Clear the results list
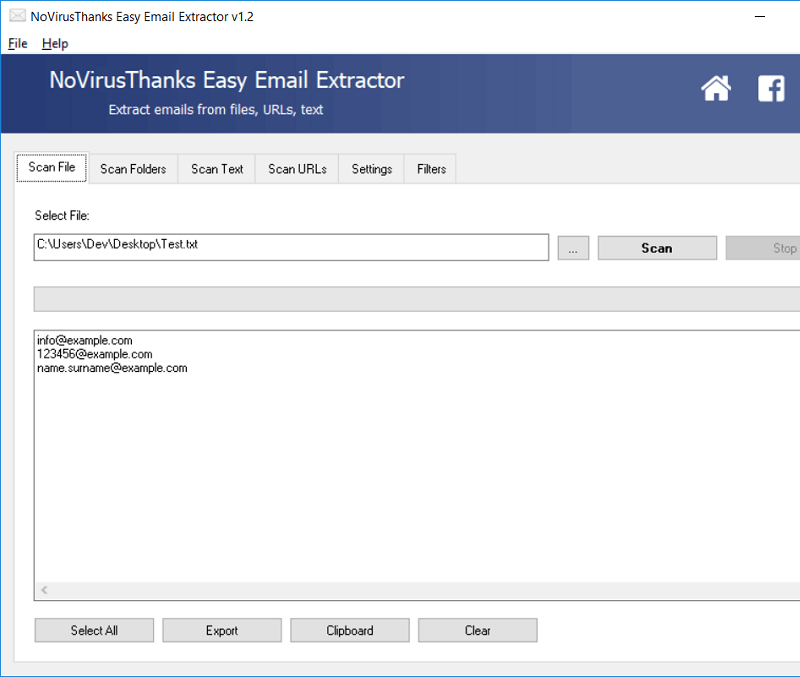Screen dimensions: 800x677 (478, 631)
